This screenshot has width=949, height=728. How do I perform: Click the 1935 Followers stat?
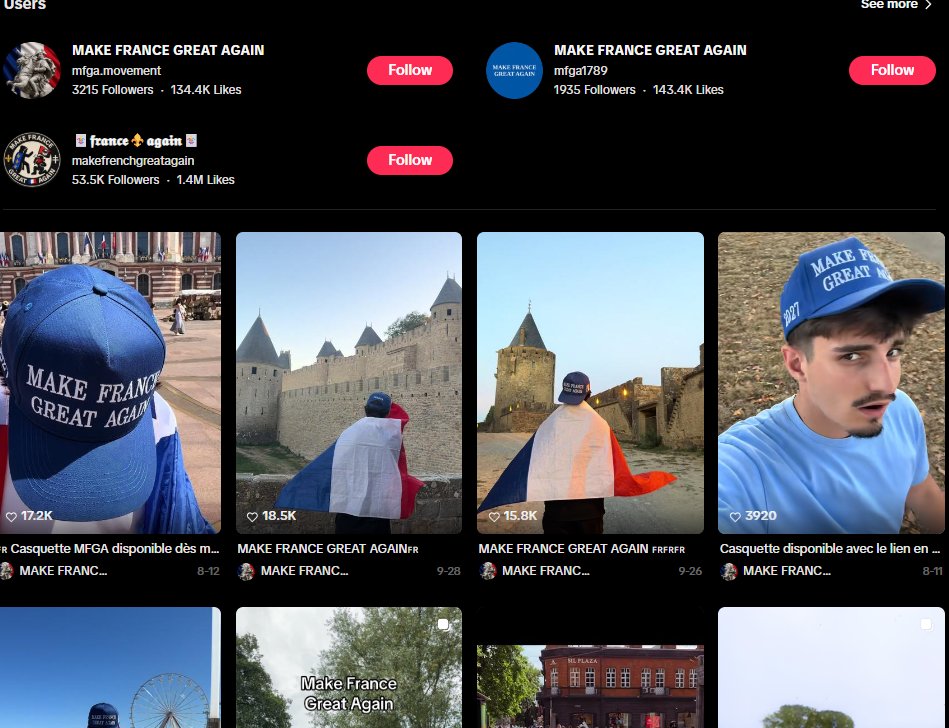pyautogui.click(x=594, y=90)
